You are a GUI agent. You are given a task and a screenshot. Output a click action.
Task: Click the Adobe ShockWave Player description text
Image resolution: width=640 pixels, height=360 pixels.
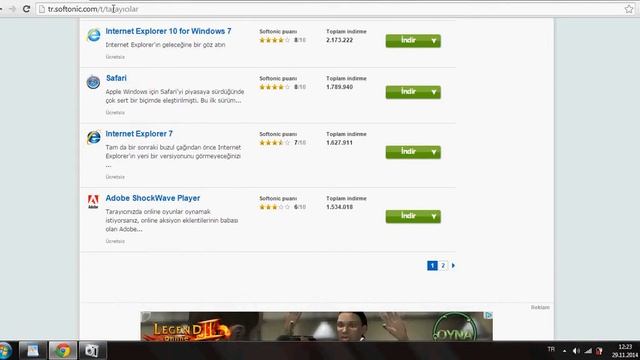(172, 220)
